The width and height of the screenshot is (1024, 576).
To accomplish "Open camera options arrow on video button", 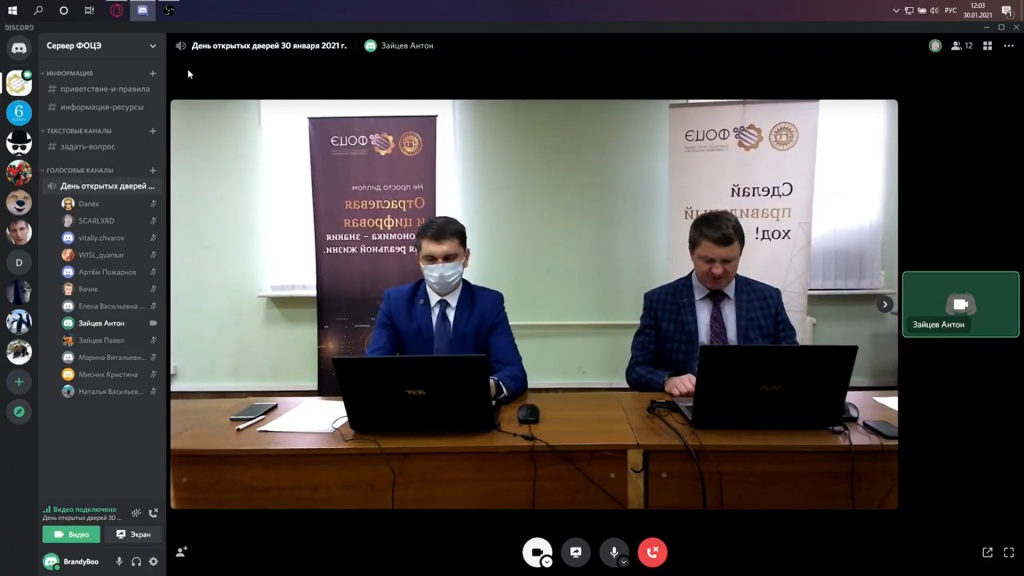I will click(547, 562).
